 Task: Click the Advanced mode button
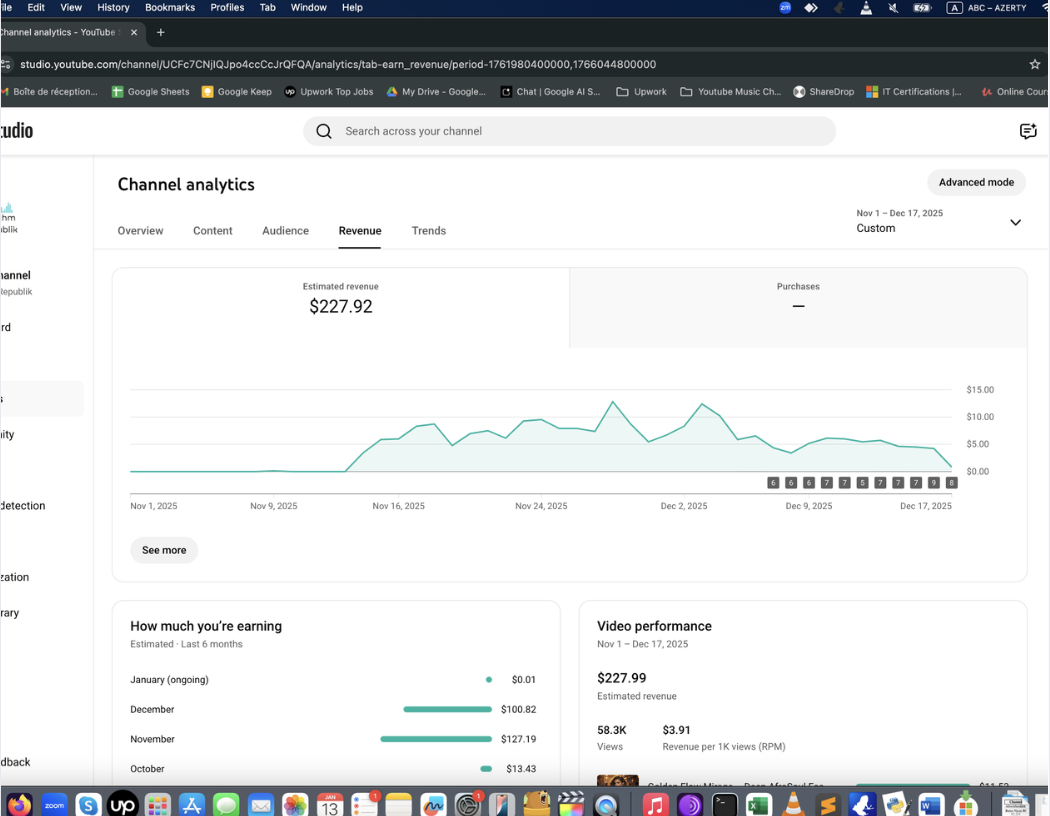point(975,182)
